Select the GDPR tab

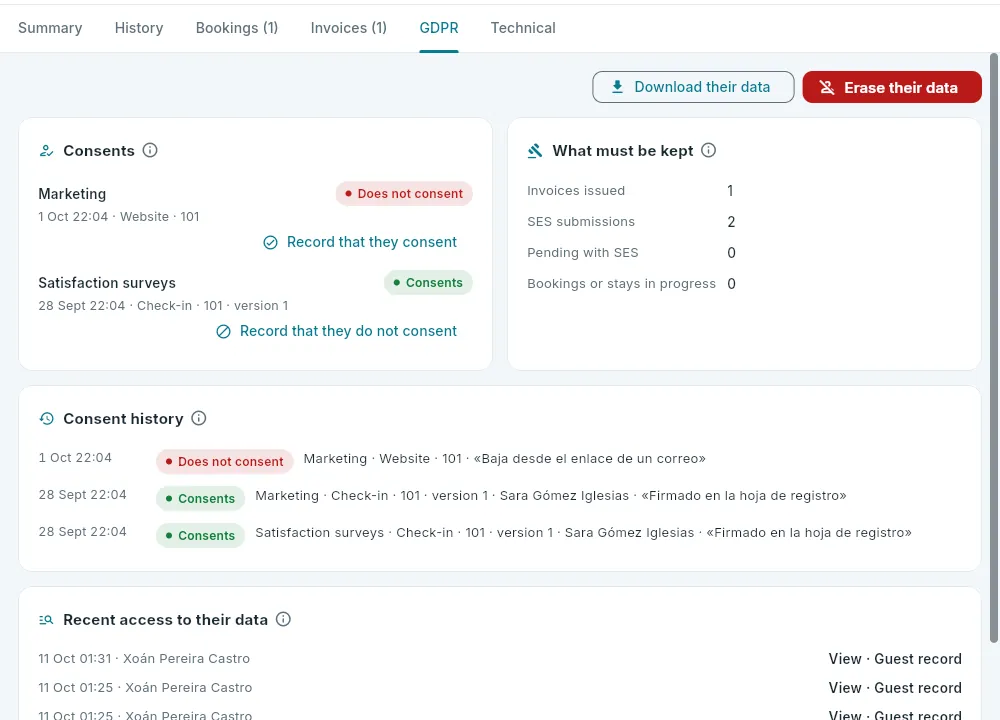(x=439, y=28)
